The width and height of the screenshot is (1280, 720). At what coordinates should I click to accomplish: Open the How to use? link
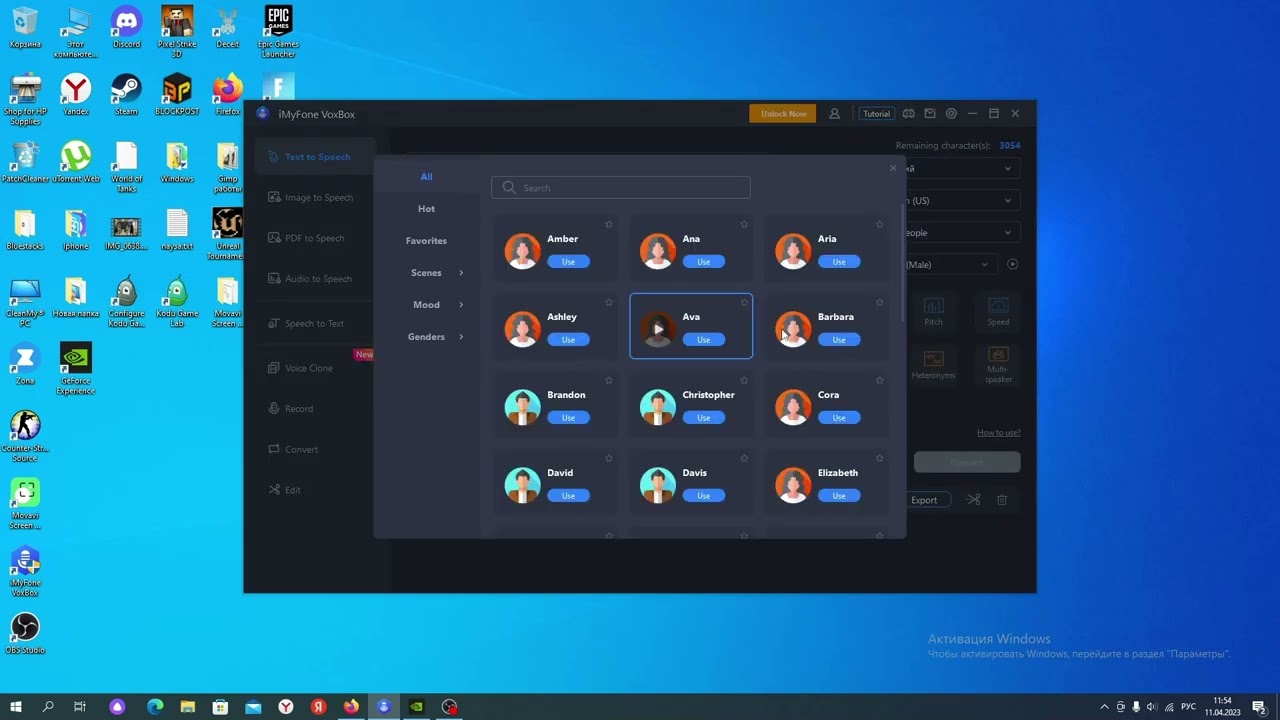click(x=998, y=433)
